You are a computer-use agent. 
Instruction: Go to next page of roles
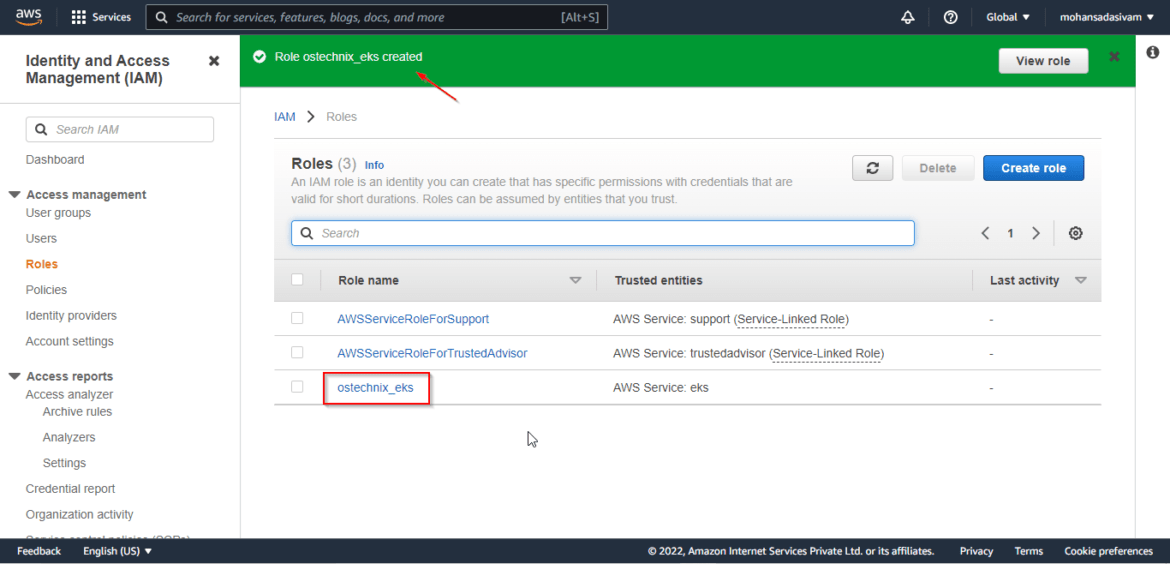pyautogui.click(x=1036, y=234)
